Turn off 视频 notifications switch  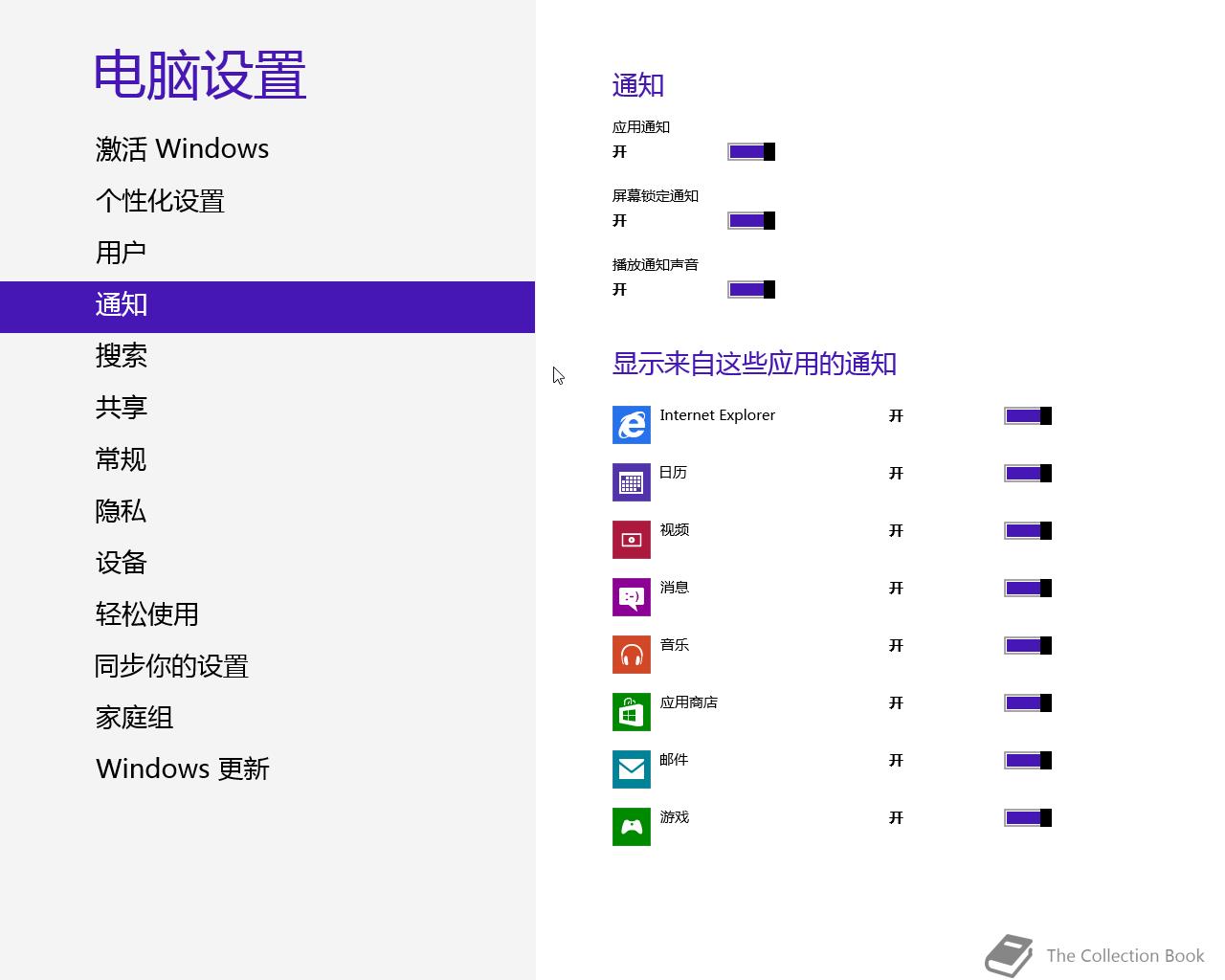1028,530
